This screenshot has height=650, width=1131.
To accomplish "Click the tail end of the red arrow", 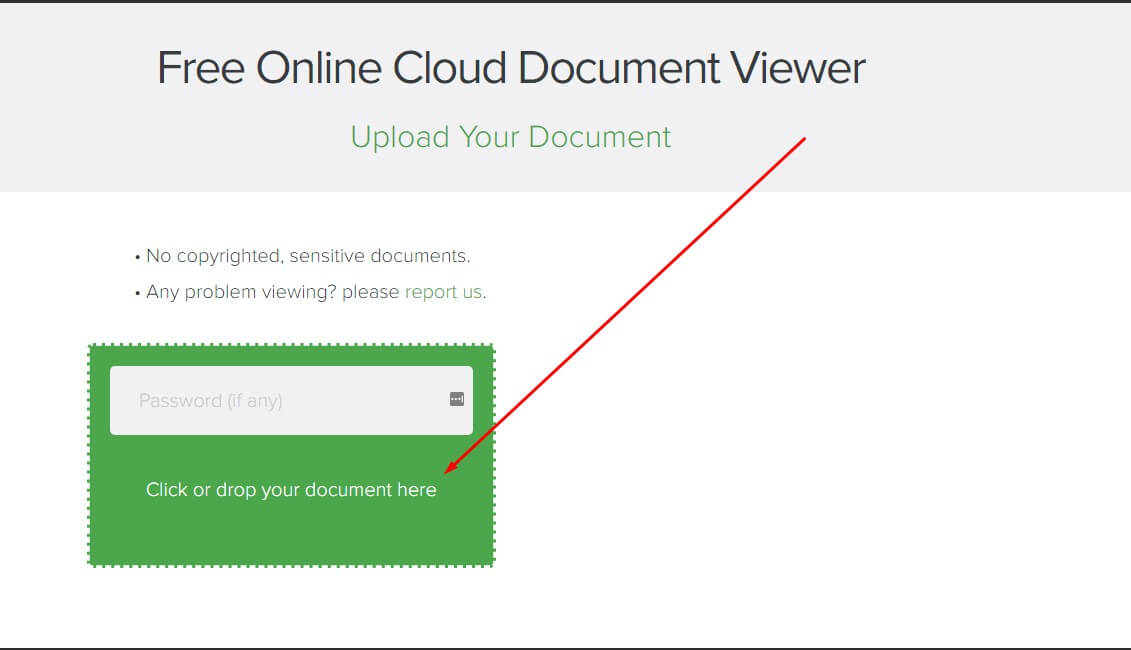I will tap(803, 139).
